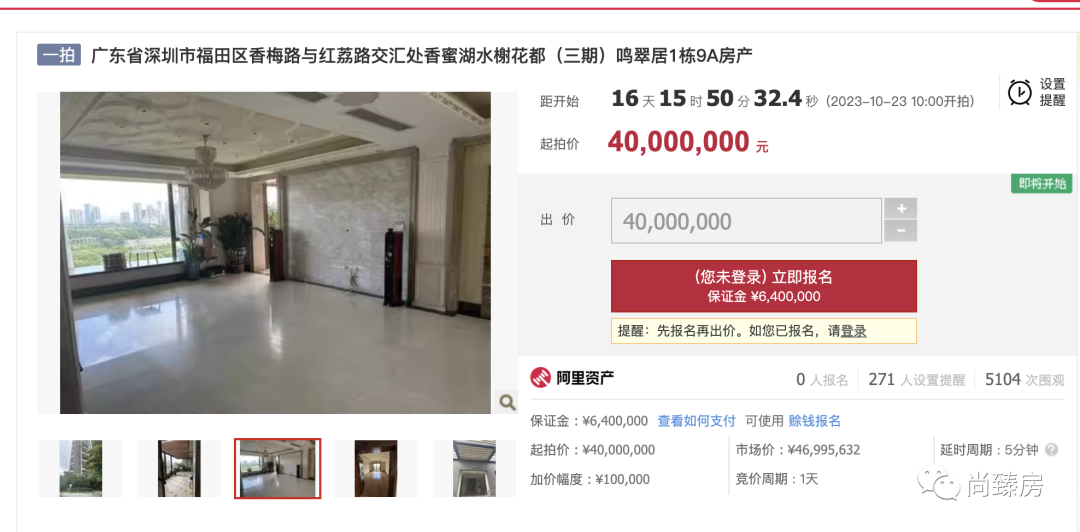Viewport: 1080px width, 532px height.
Task: Click the red 立即报名 registration button
Action: tap(764, 286)
